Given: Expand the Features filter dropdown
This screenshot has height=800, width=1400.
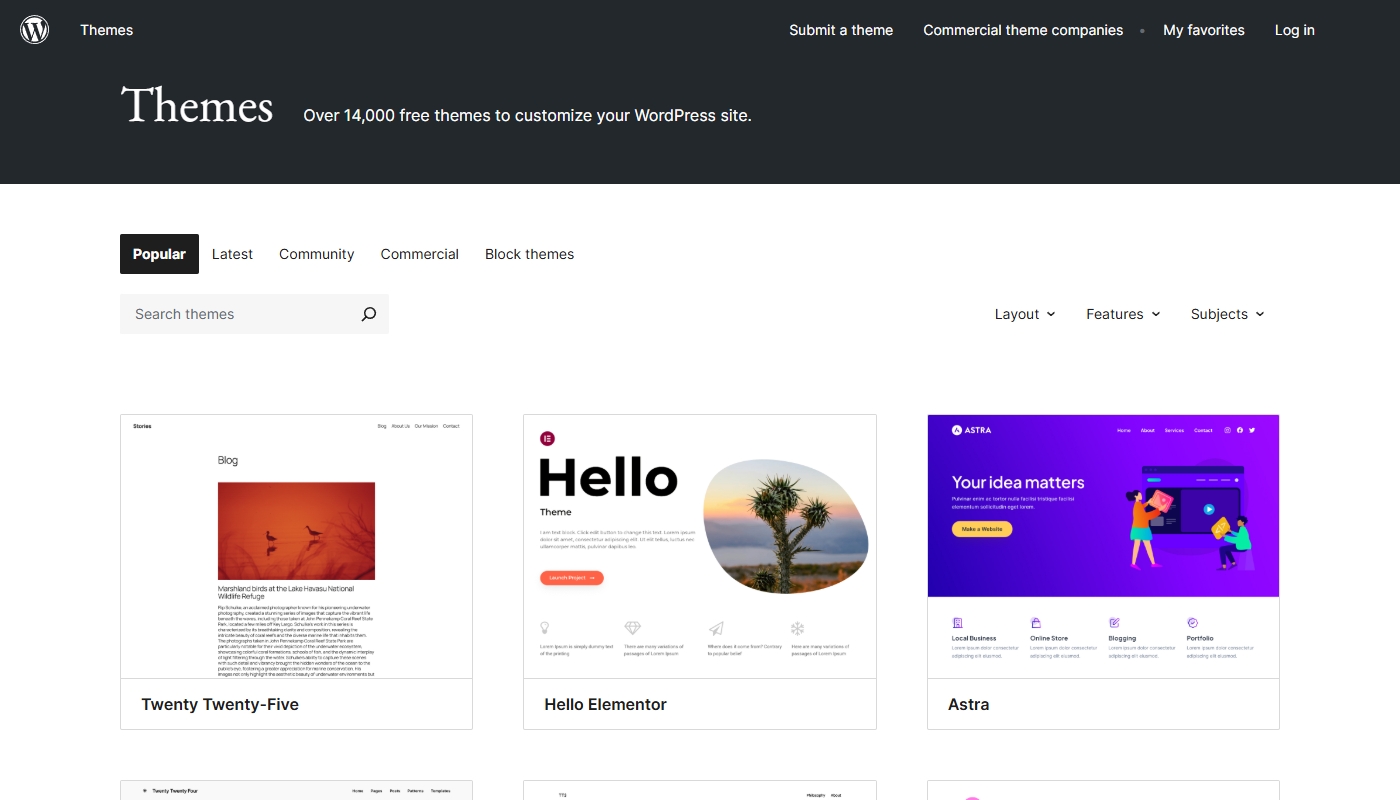Looking at the screenshot, I should (x=1123, y=314).
